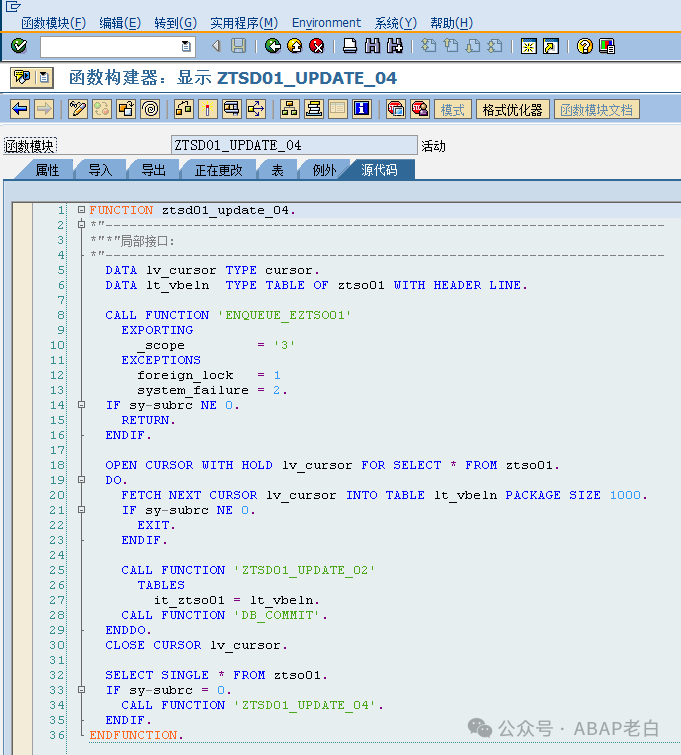
Task: Click the Print icon
Action: (350, 46)
